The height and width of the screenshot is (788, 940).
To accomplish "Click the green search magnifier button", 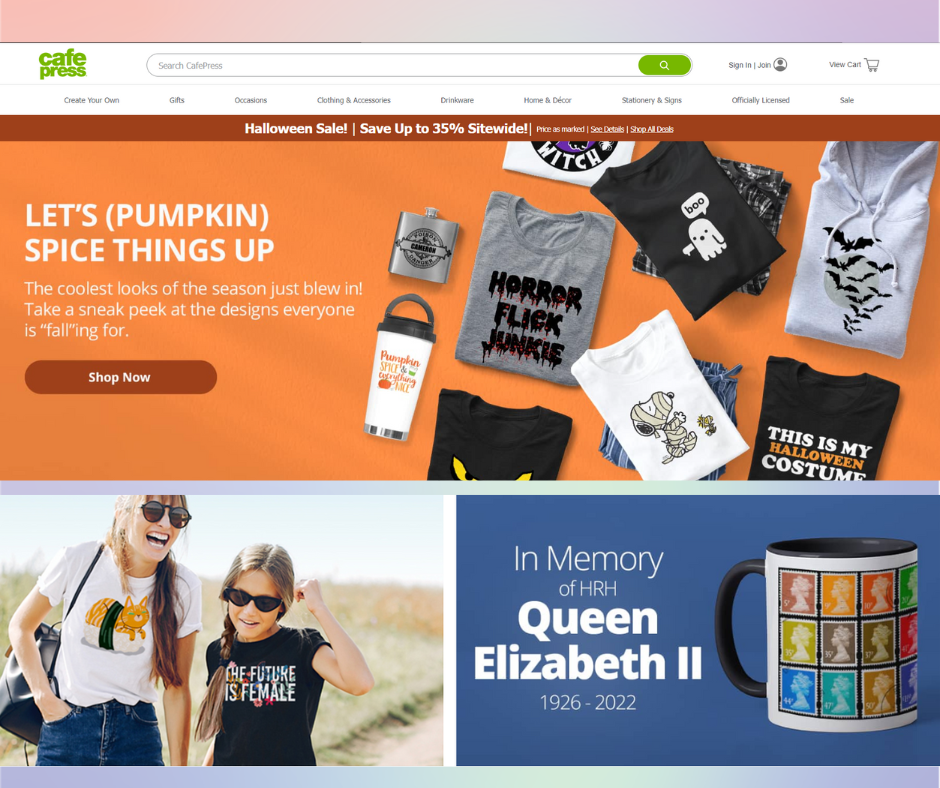I will pyautogui.click(x=664, y=65).
